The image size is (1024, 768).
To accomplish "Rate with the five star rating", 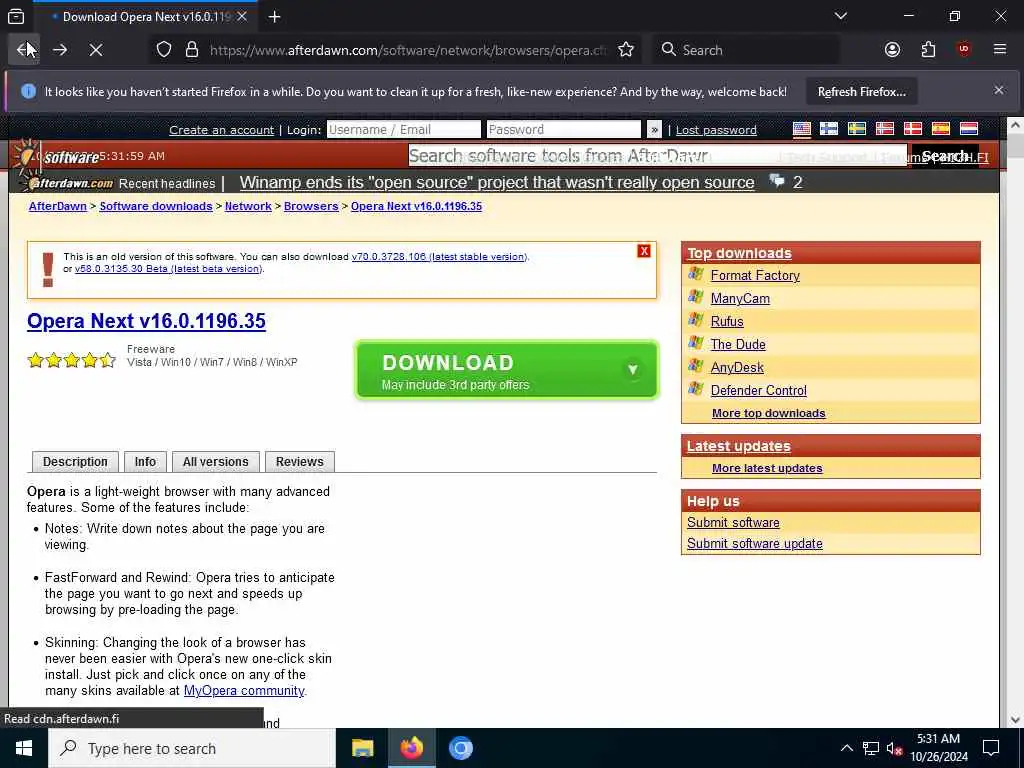I will point(72,360).
